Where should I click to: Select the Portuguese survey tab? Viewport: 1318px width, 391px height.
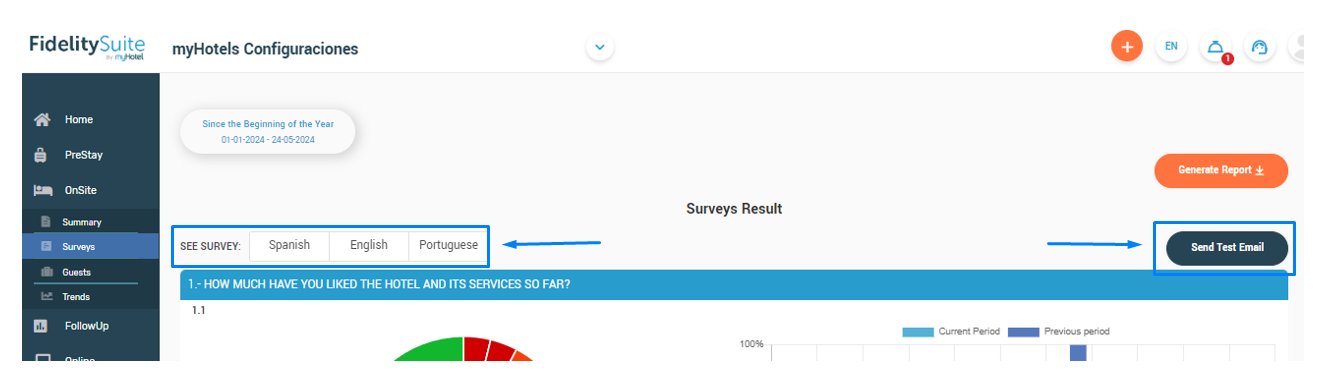pyautogui.click(x=448, y=245)
